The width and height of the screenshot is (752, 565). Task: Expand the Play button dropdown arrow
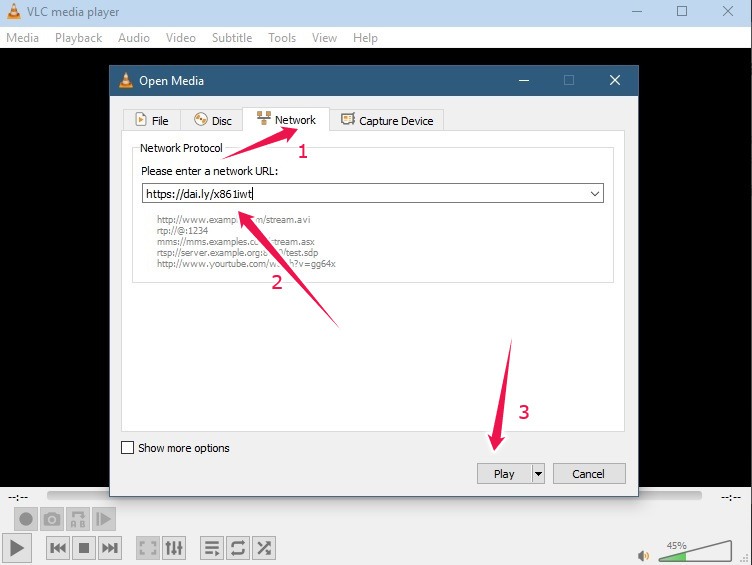point(539,474)
